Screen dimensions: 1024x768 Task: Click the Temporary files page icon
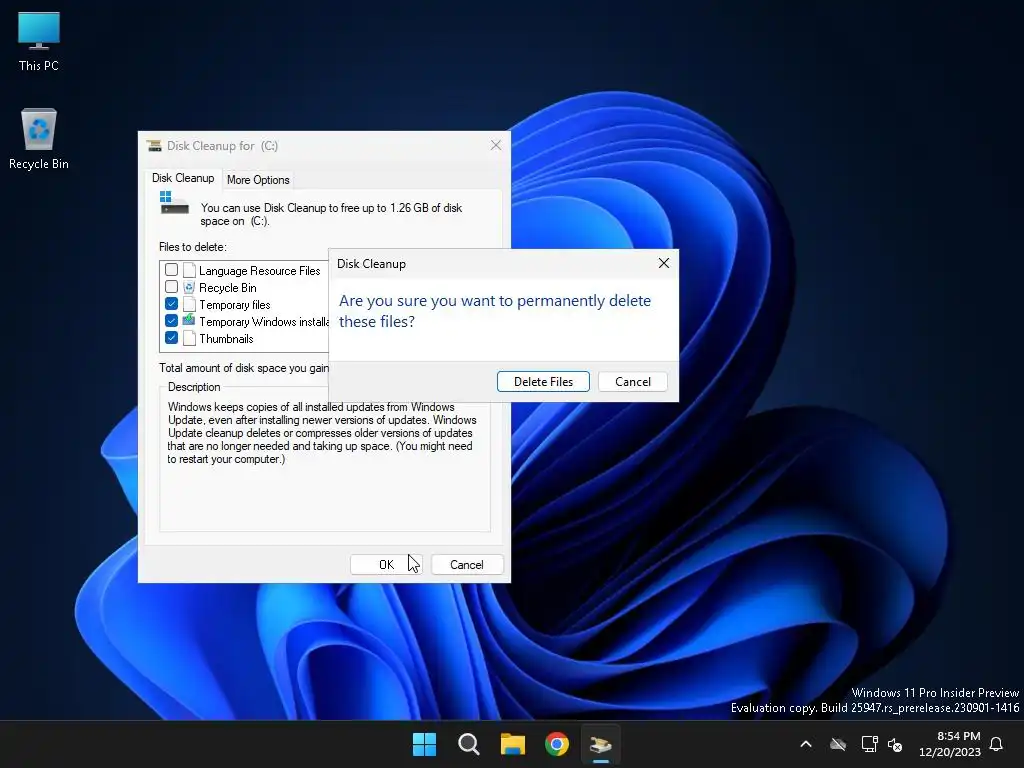tap(189, 304)
